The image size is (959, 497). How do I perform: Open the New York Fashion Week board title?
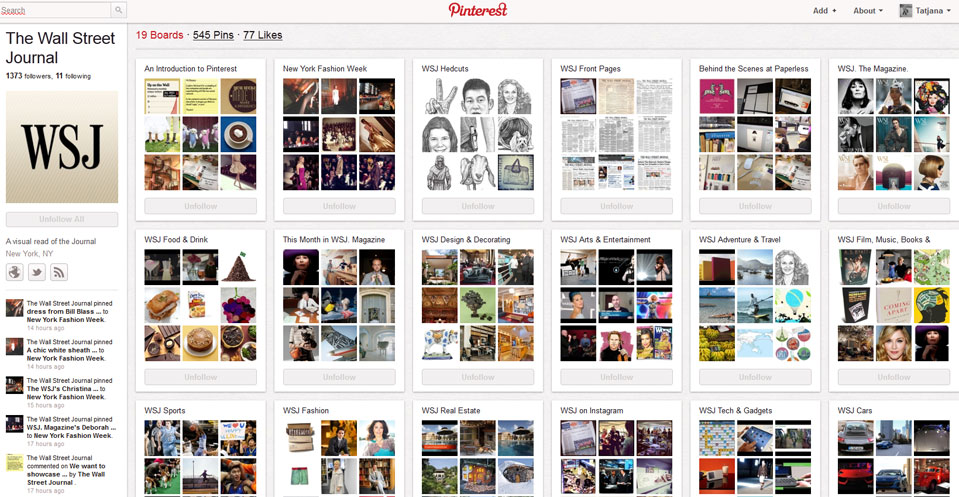click(x=325, y=68)
